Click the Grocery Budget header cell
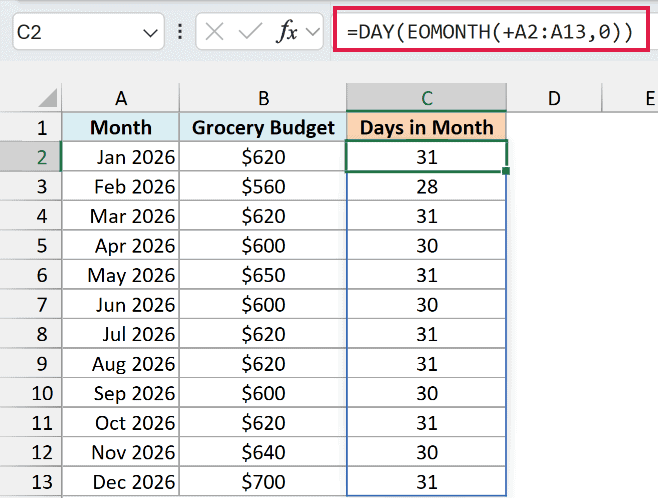 263,127
